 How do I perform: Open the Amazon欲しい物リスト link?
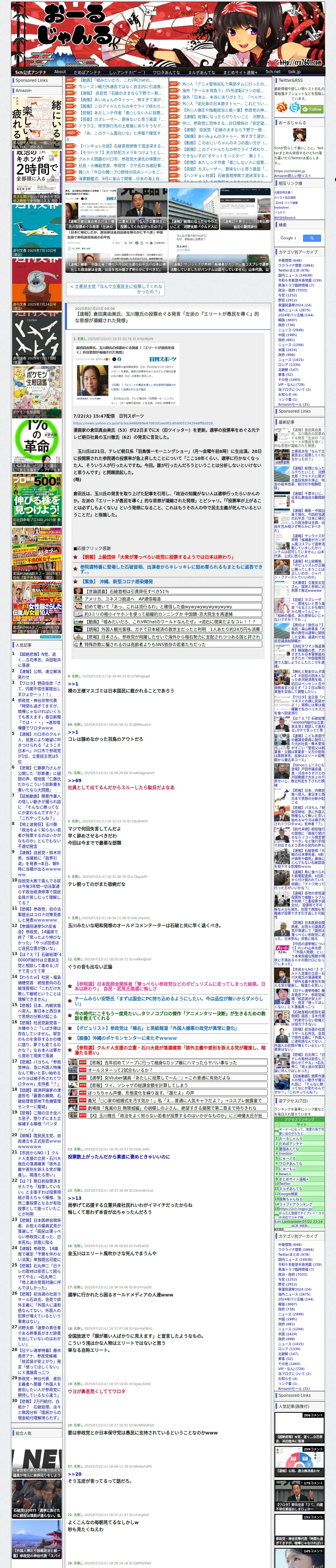tap(293, 175)
